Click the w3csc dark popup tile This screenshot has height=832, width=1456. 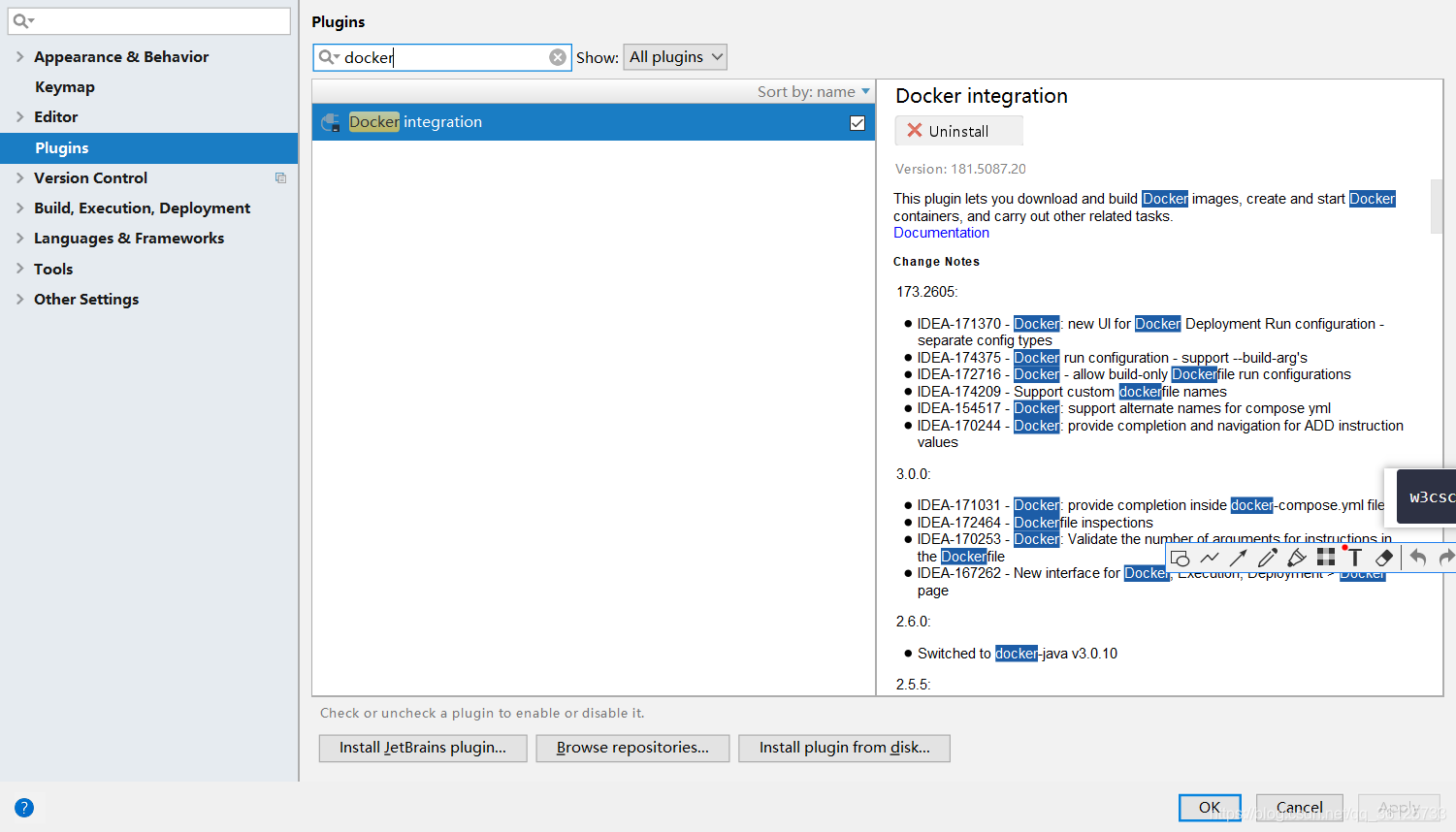(1427, 496)
